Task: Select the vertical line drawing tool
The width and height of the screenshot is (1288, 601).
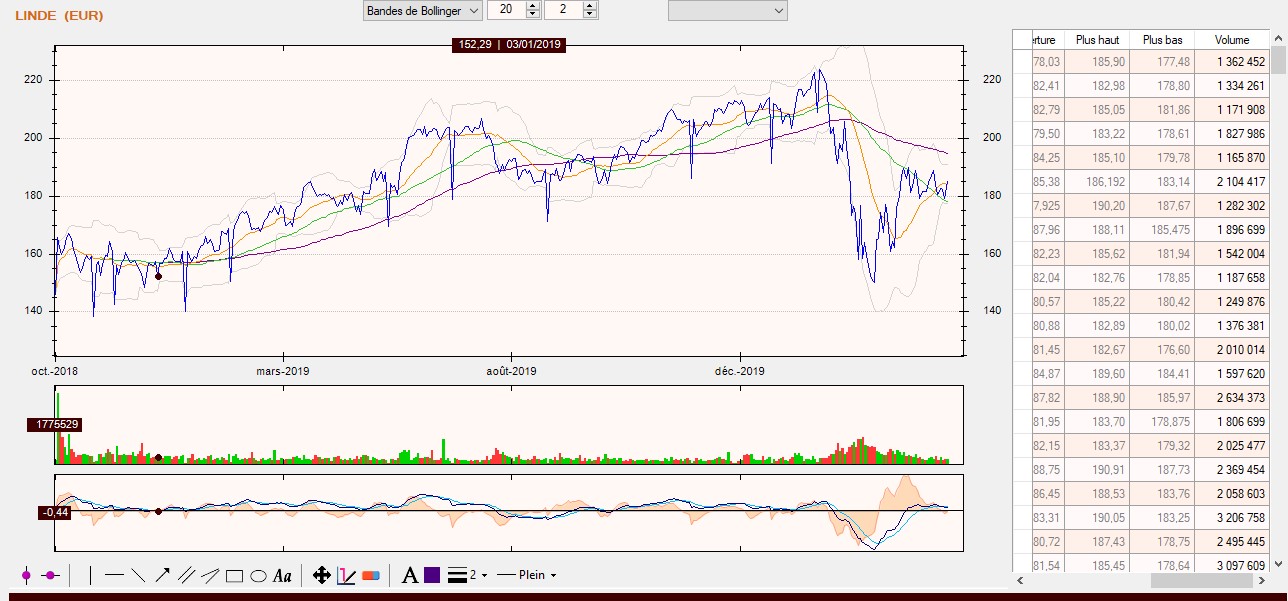Action: (x=90, y=575)
